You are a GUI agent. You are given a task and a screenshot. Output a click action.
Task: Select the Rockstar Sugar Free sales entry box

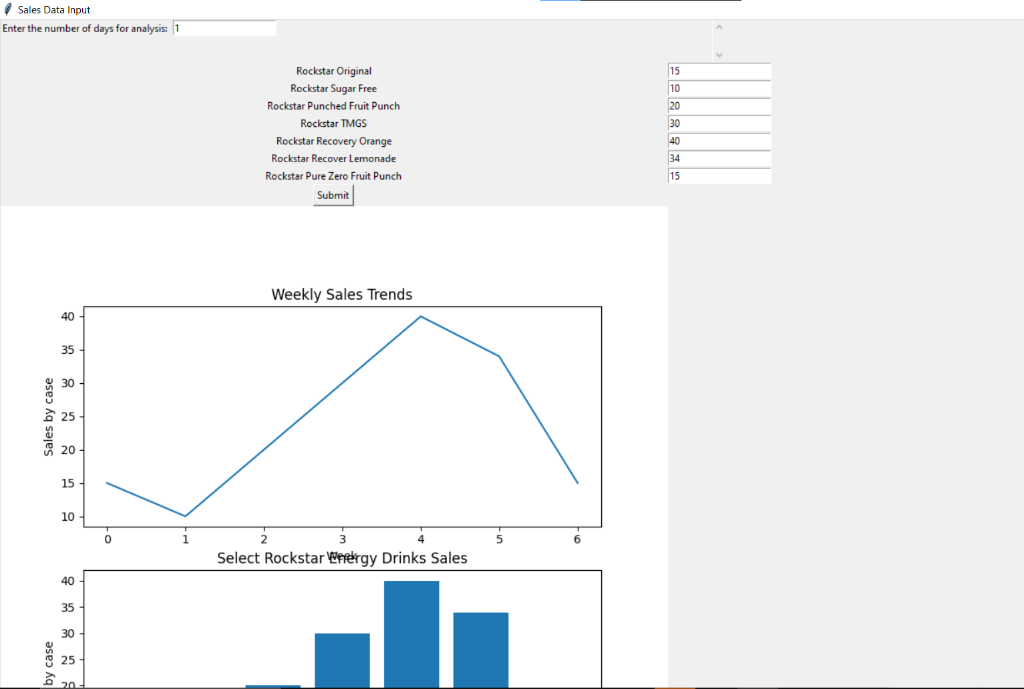(719, 88)
